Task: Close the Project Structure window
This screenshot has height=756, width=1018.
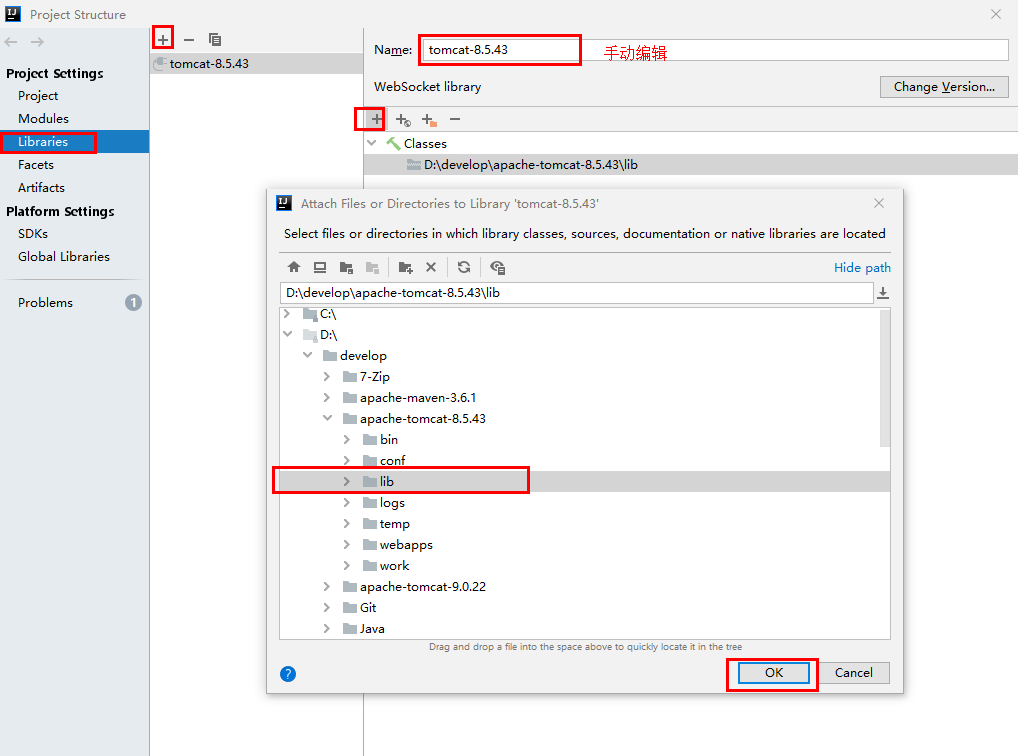Action: 996,14
